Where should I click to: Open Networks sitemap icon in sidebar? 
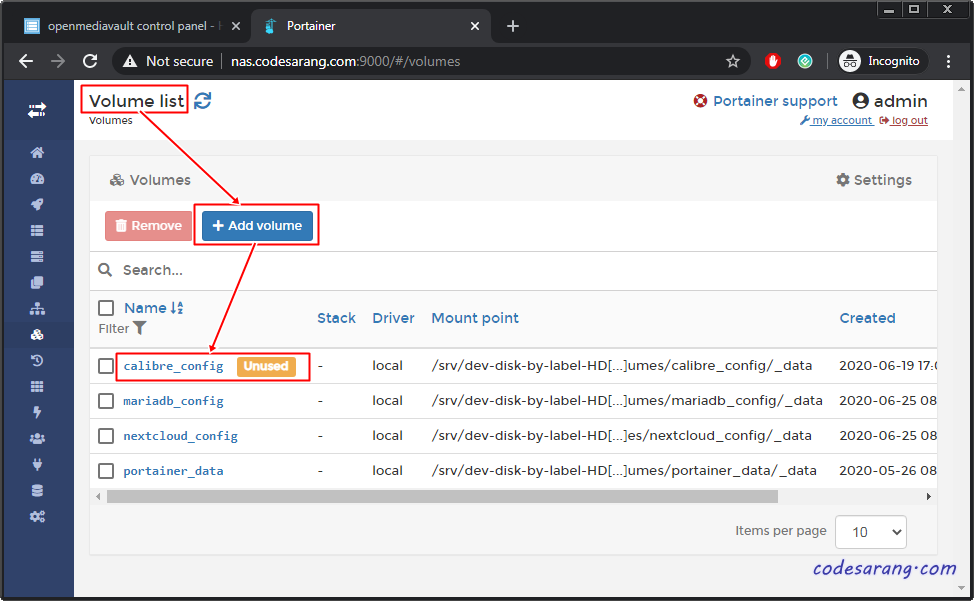pyautogui.click(x=37, y=309)
